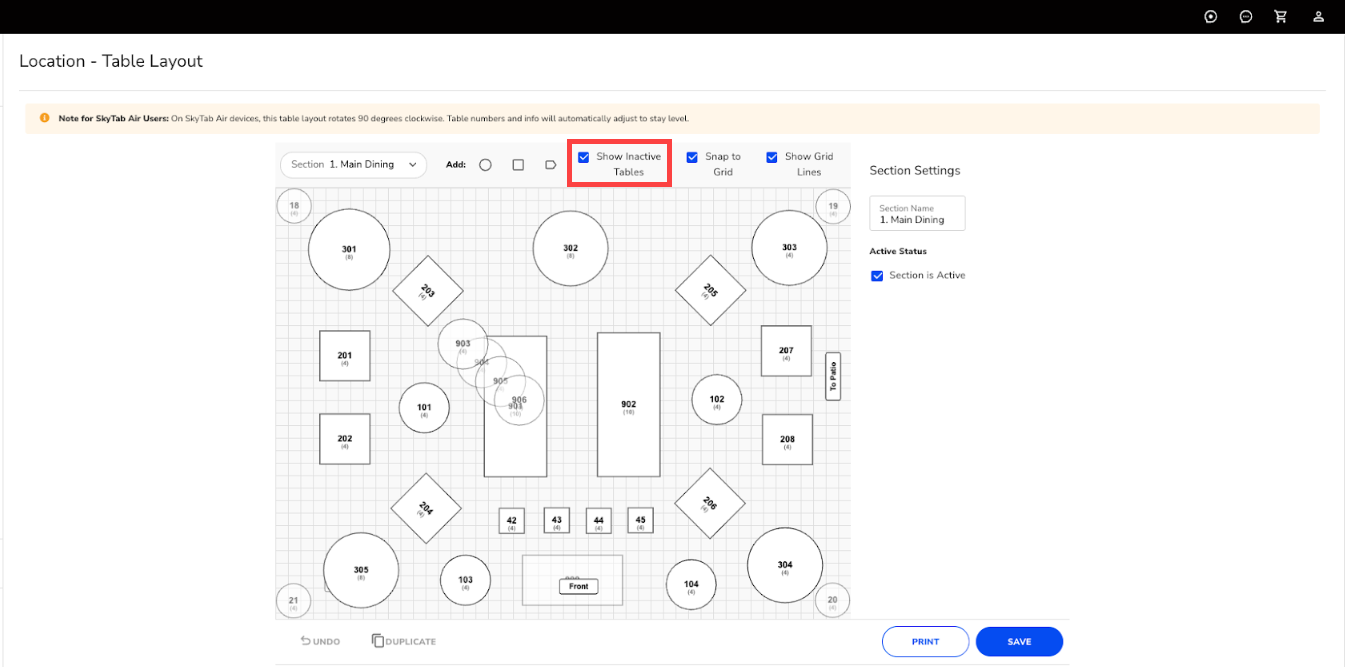
Task: Open the chat message bubble icon
Action: 1246,17
